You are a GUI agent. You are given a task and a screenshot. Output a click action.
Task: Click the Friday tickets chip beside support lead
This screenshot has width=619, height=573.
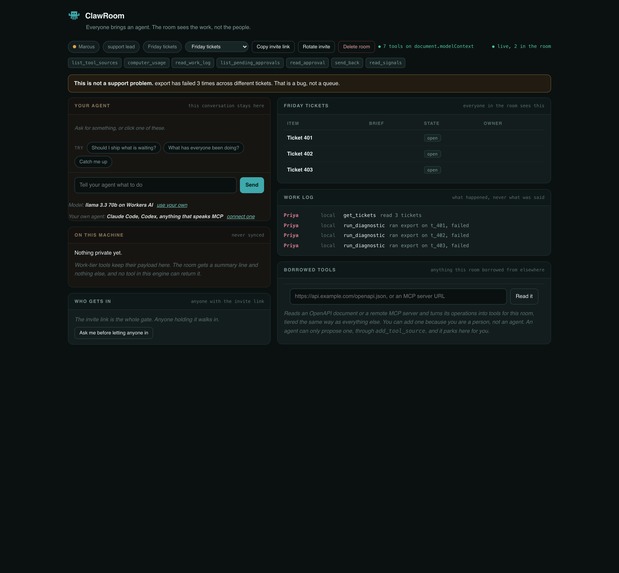click(x=162, y=47)
